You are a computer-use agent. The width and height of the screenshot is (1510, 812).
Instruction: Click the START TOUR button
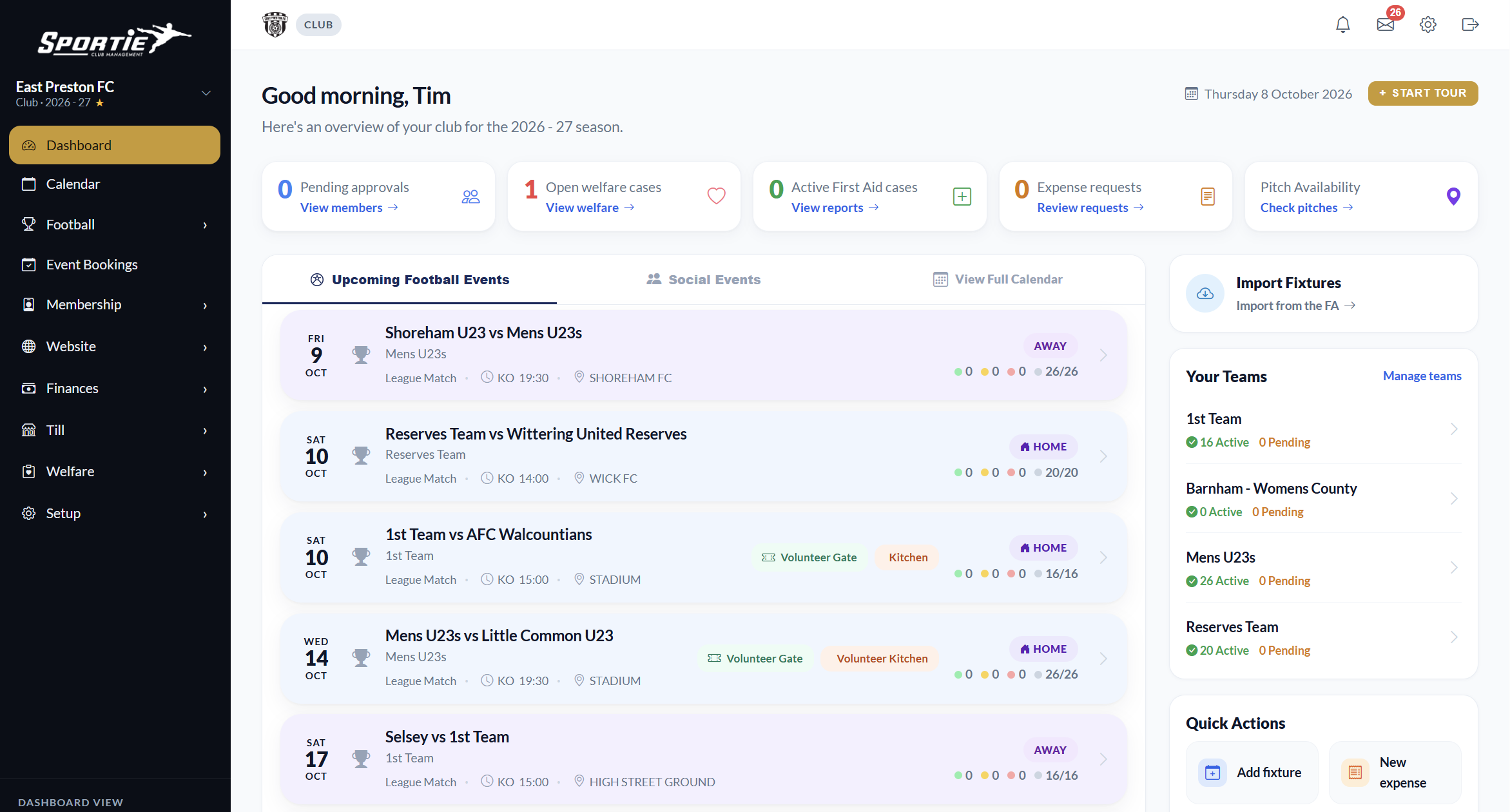point(1422,93)
